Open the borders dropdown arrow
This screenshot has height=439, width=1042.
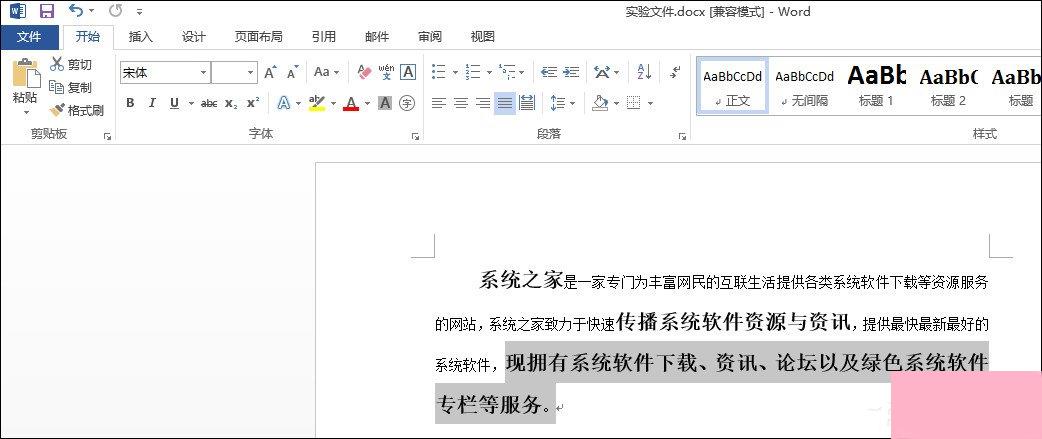650,104
